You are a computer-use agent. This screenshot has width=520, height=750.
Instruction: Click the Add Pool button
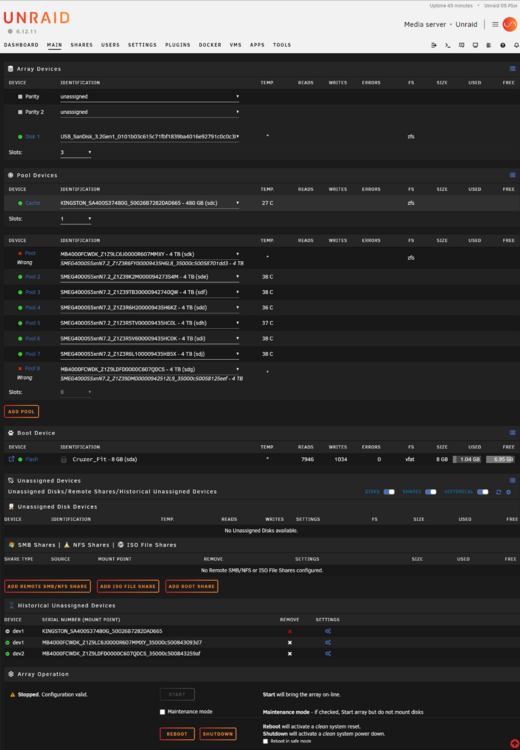[x=22, y=411]
